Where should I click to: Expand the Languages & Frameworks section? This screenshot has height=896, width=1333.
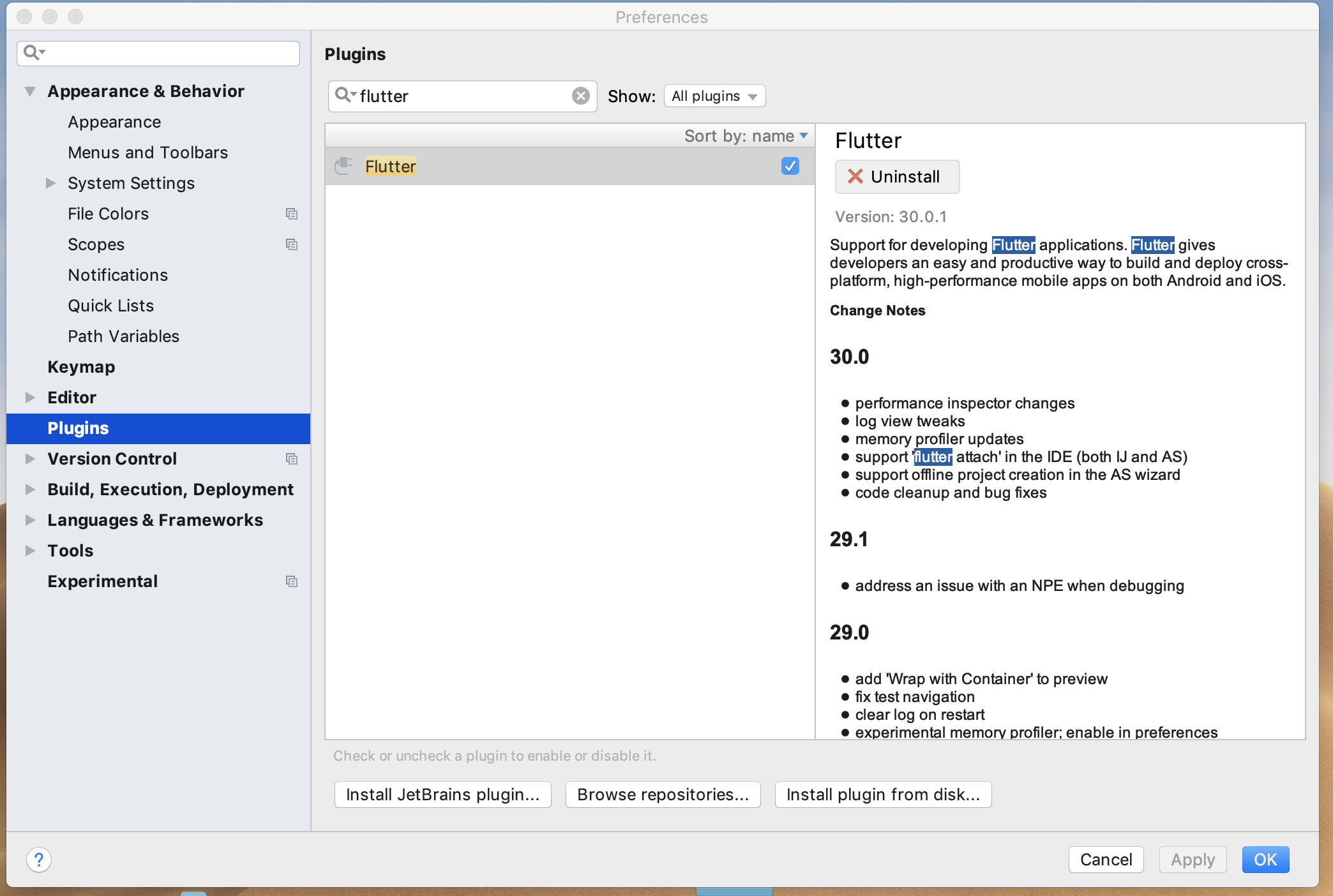pyautogui.click(x=30, y=520)
